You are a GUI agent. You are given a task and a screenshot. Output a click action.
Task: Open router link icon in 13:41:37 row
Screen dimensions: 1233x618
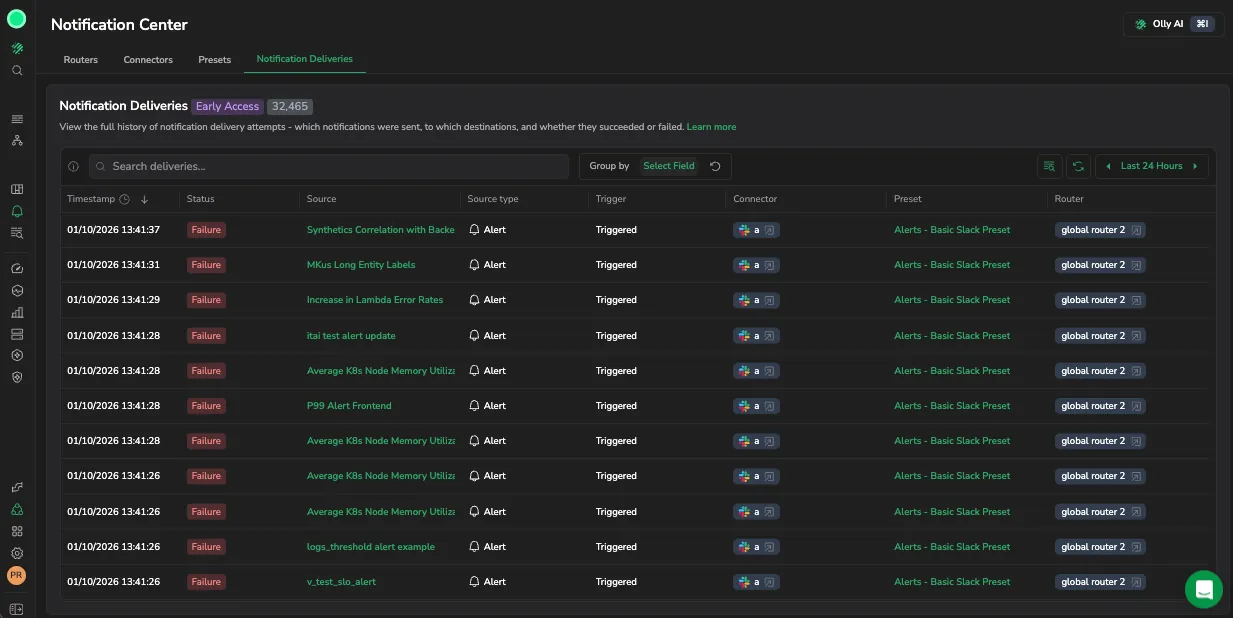pyautogui.click(x=1137, y=230)
